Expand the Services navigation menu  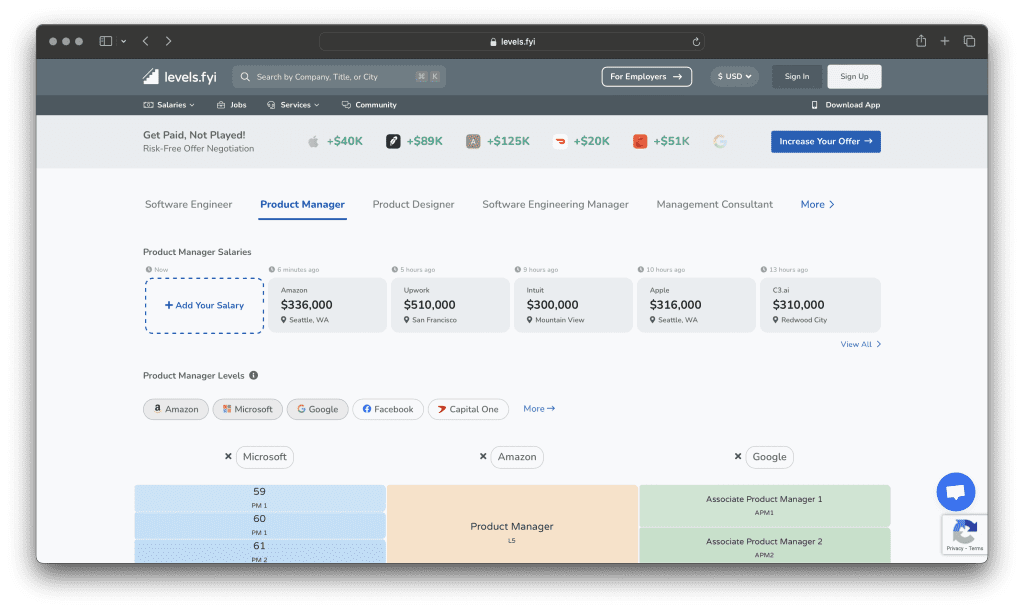[293, 105]
